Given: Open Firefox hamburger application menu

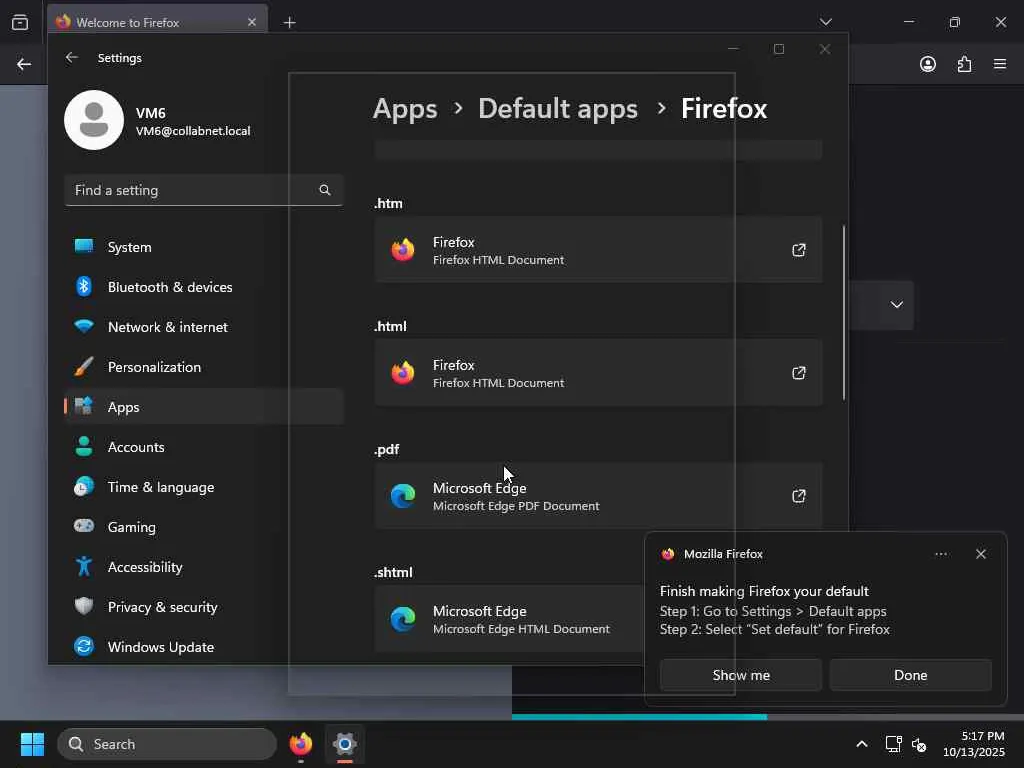Looking at the screenshot, I should click(1000, 64).
